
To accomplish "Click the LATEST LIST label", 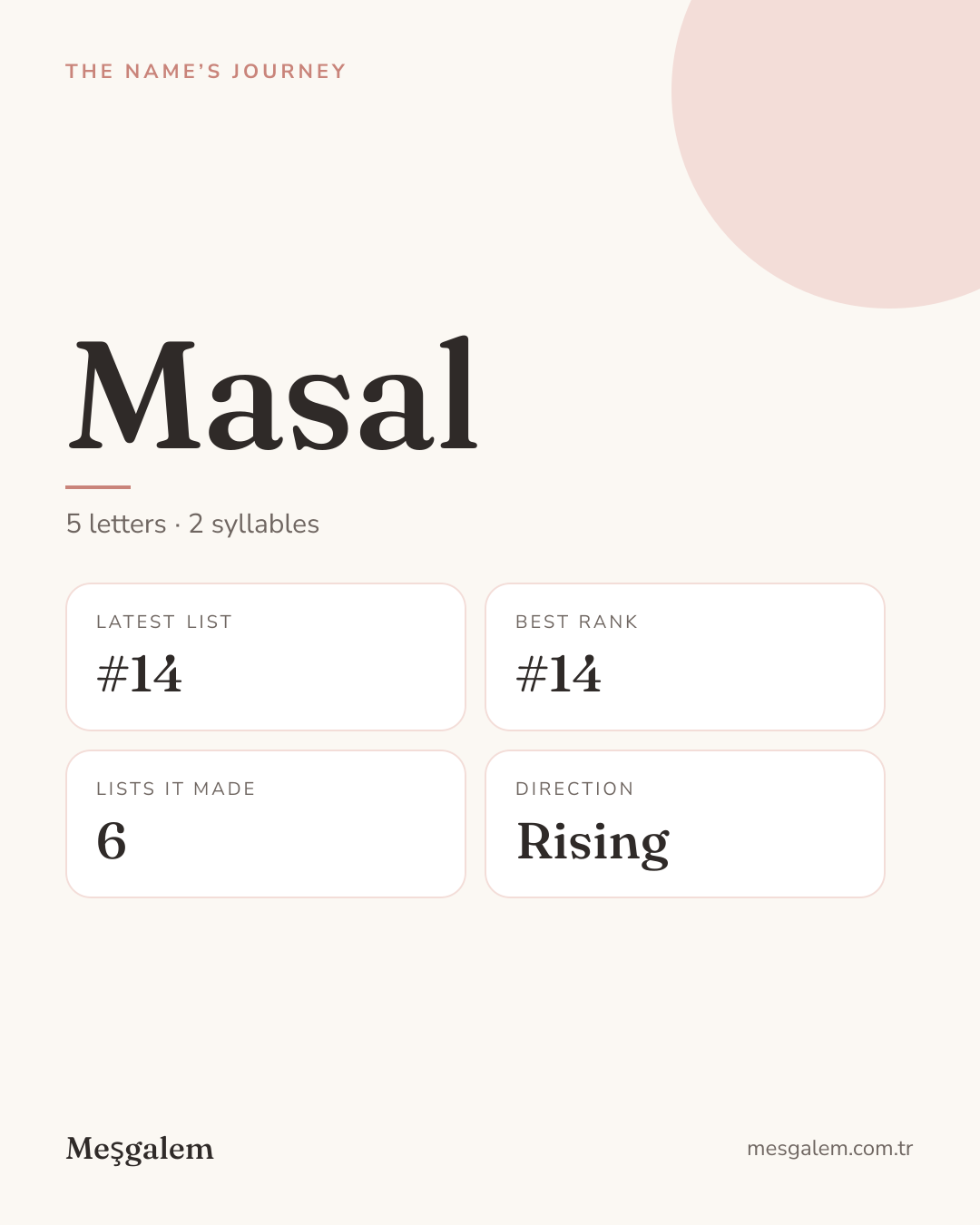I will coord(164,622).
